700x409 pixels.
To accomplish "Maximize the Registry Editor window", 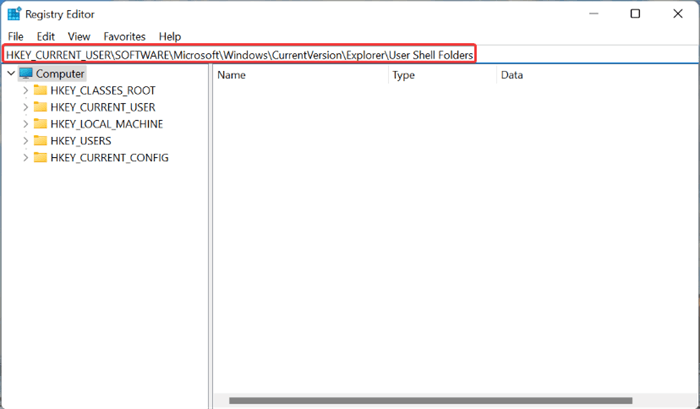I will 635,14.
